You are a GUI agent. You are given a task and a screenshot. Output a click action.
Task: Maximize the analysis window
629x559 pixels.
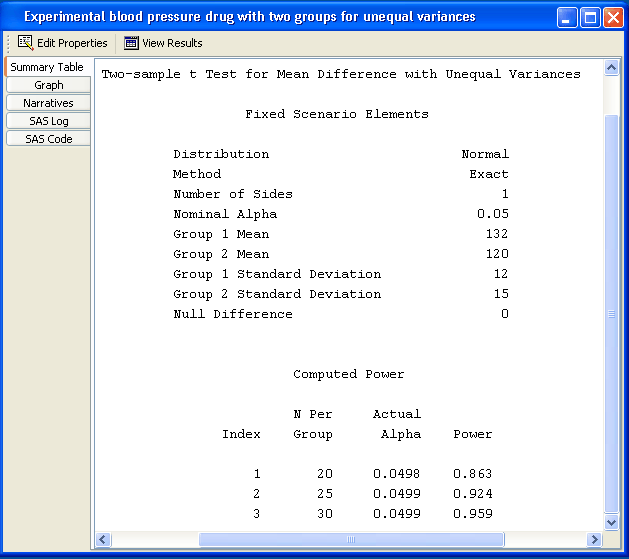(x=590, y=17)
